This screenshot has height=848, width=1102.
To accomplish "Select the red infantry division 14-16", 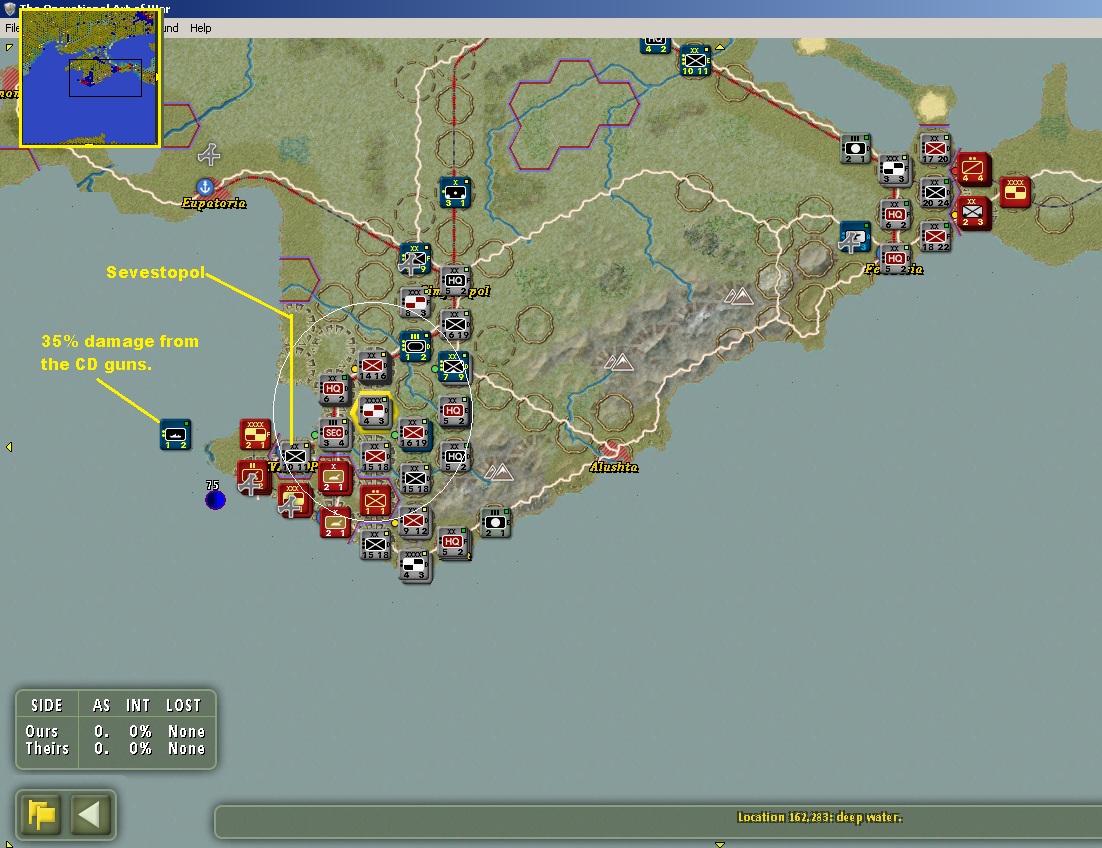I will coord(374,366).
